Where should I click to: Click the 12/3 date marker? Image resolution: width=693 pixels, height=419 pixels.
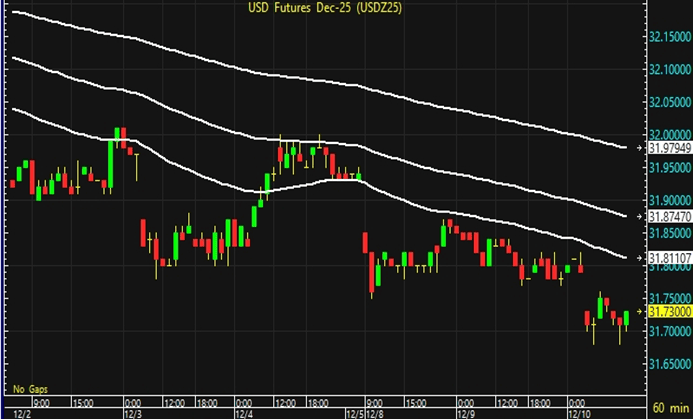coord(131,411)
